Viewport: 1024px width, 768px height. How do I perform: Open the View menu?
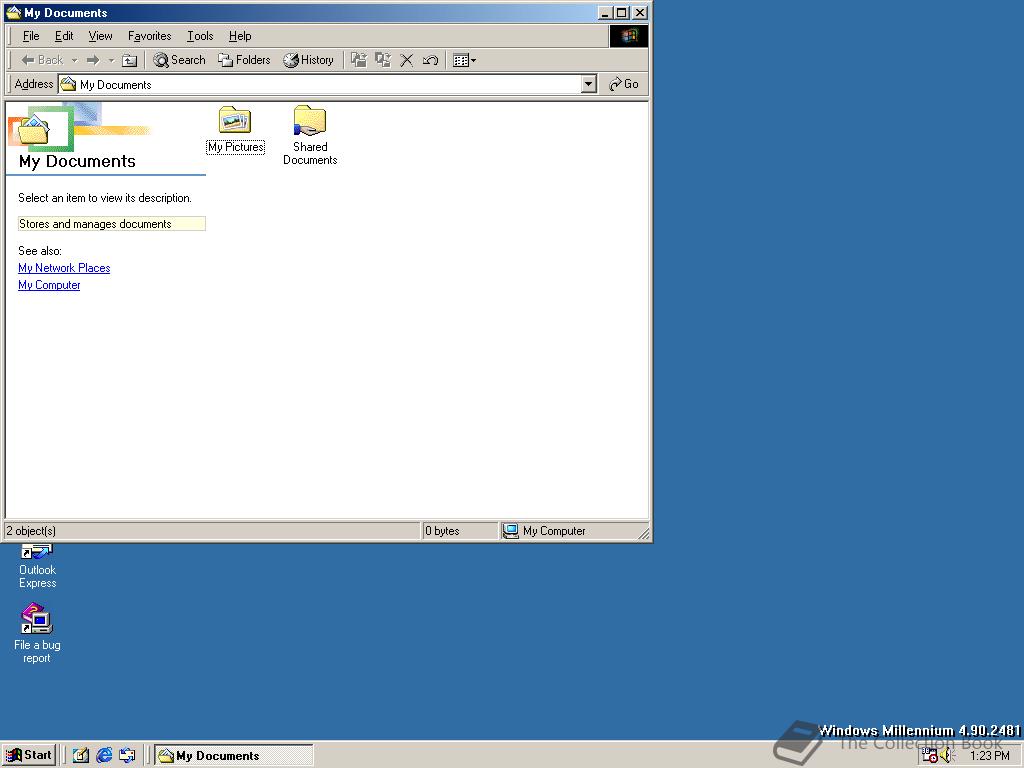pyautogui.click(x=101, y=36)
